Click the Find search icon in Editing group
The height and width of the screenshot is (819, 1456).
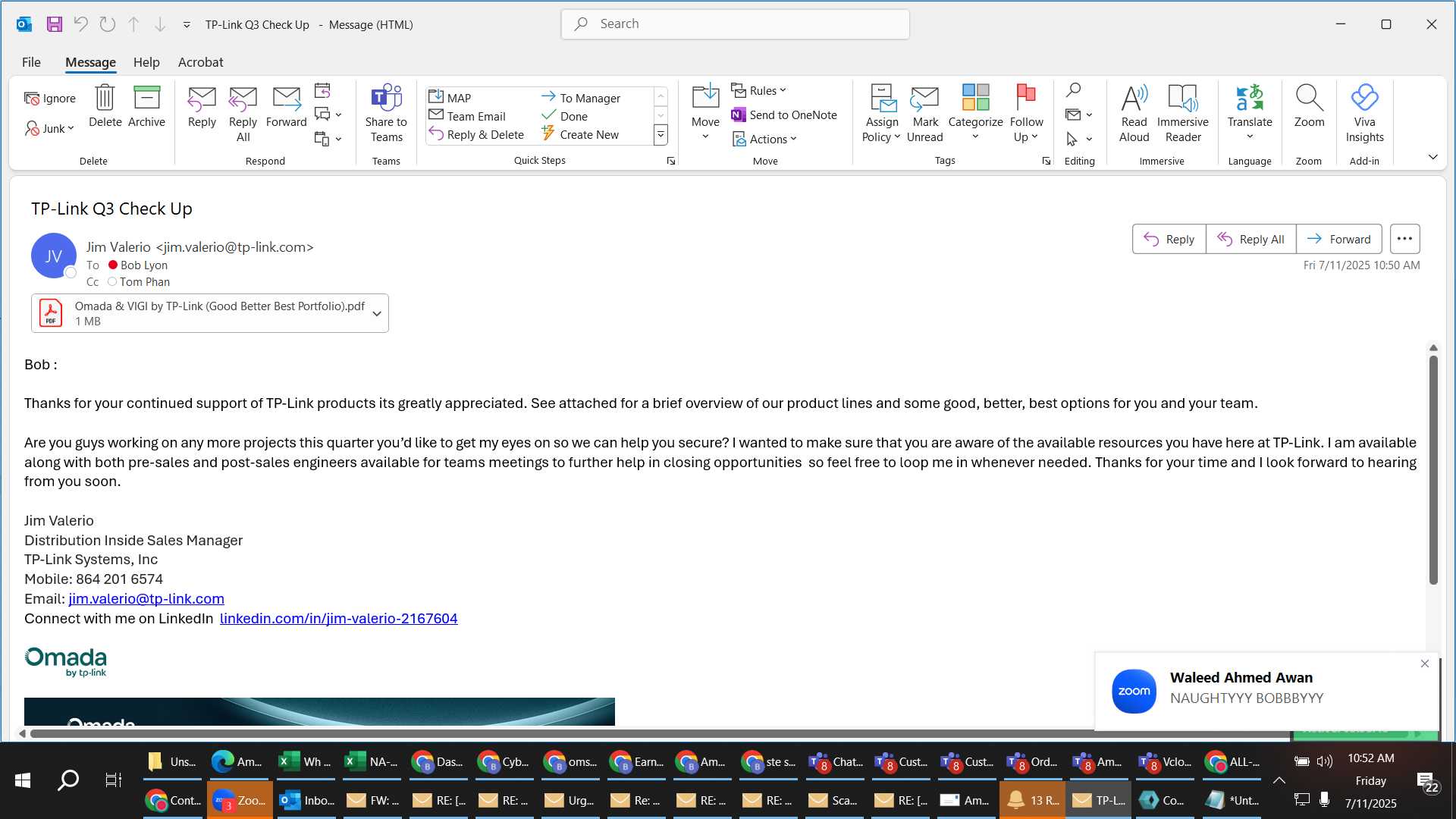(x=1073, y=90)
